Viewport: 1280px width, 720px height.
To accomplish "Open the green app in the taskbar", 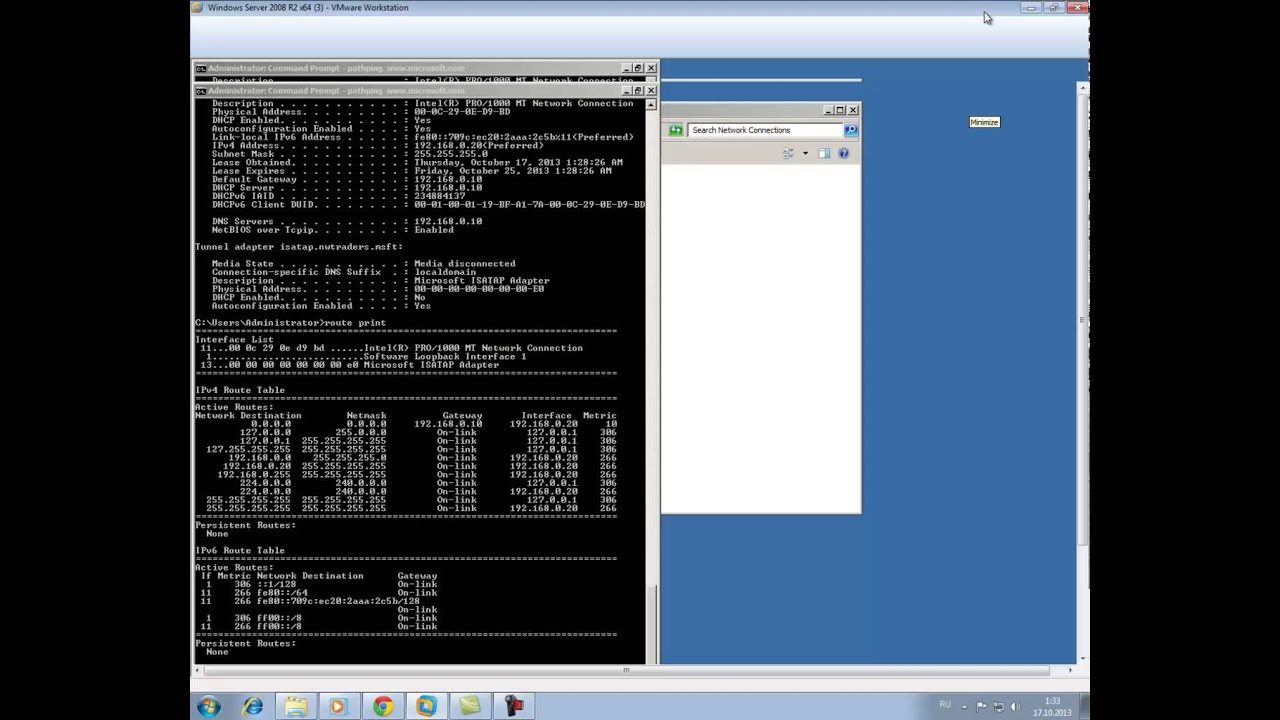I will 470,707.
